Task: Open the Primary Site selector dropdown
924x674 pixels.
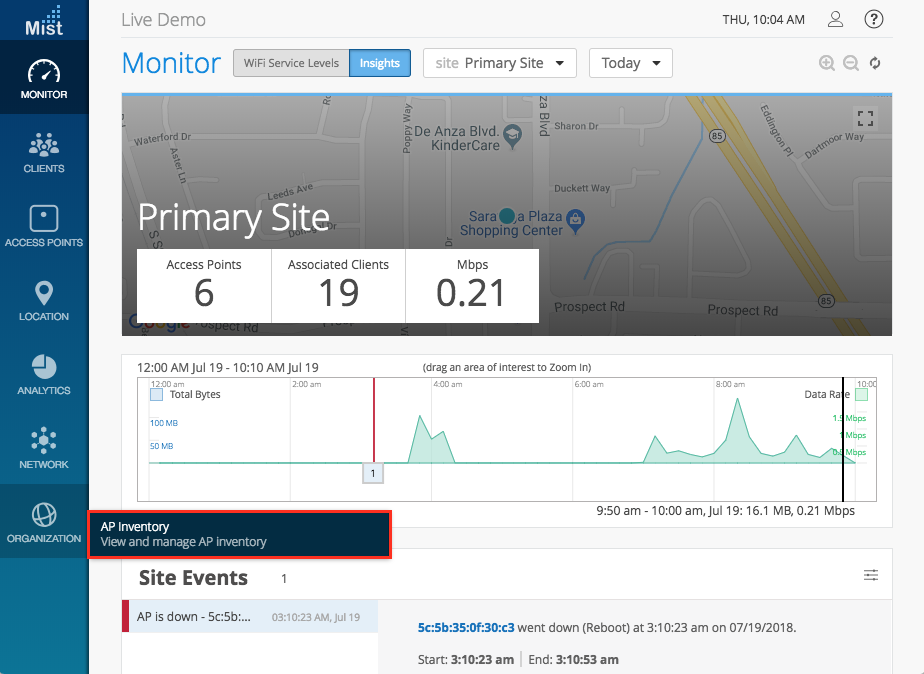Action: (x=500, y=63)
